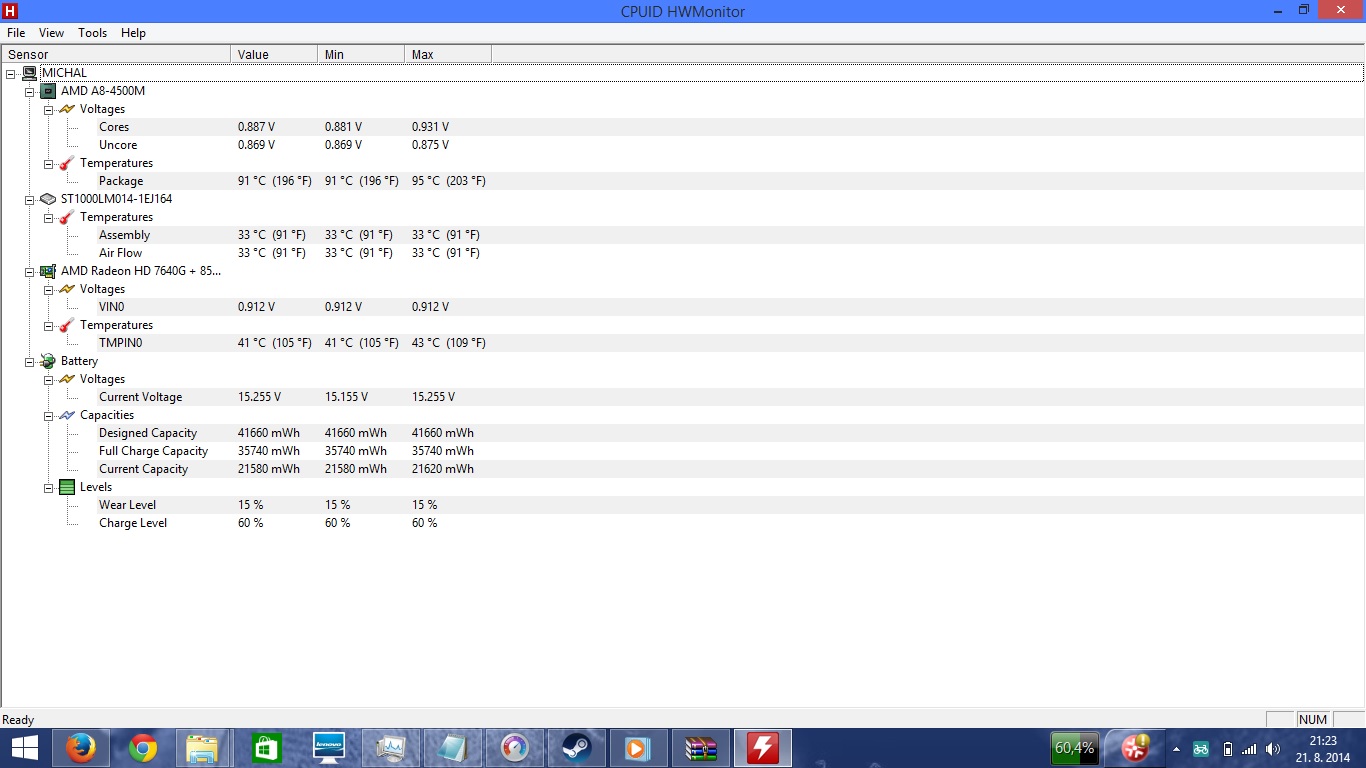Click the AMD A8-4500M processor chip icon

coord(48,91)
